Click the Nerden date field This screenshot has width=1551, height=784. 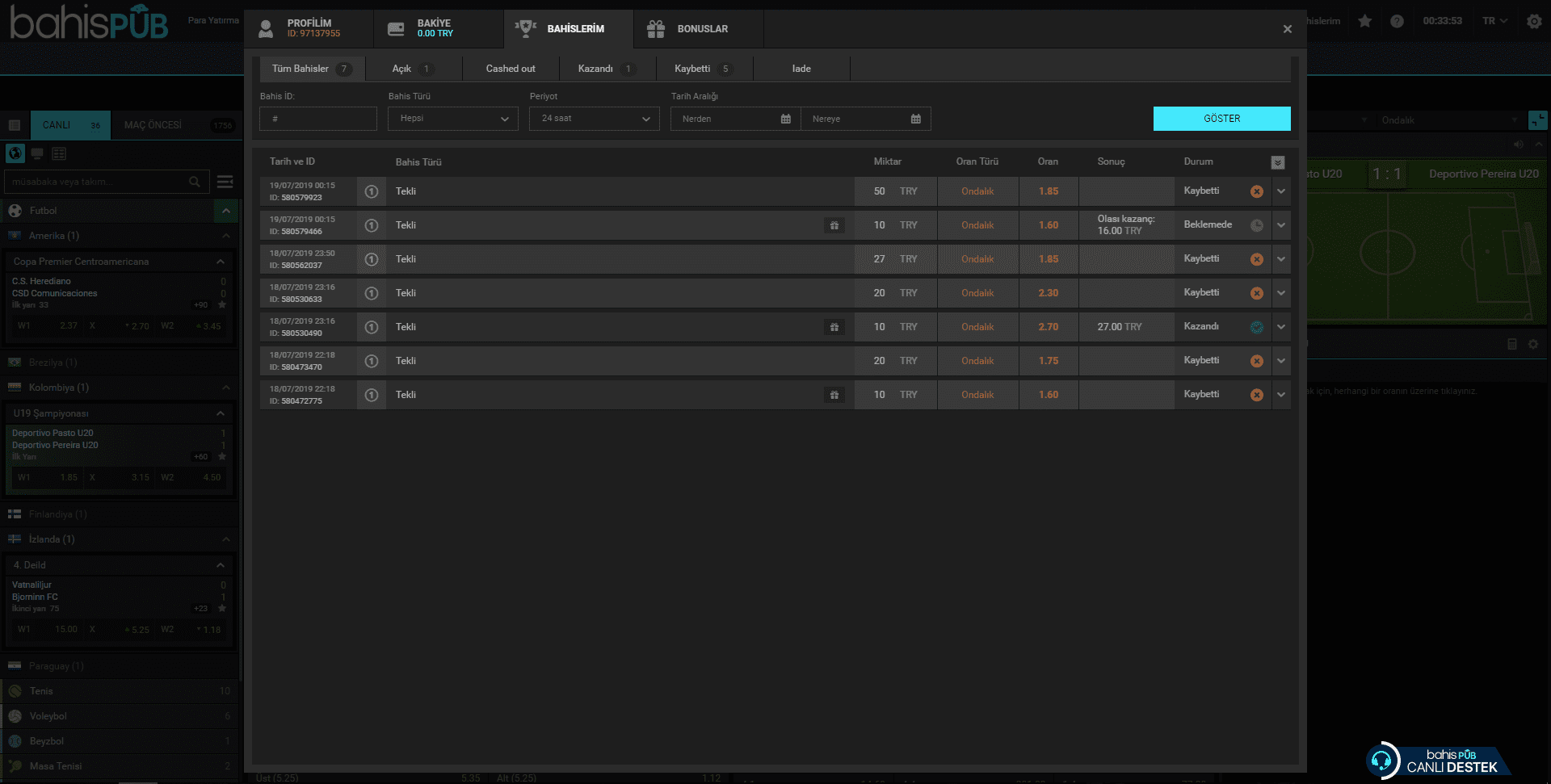point(735,119)
